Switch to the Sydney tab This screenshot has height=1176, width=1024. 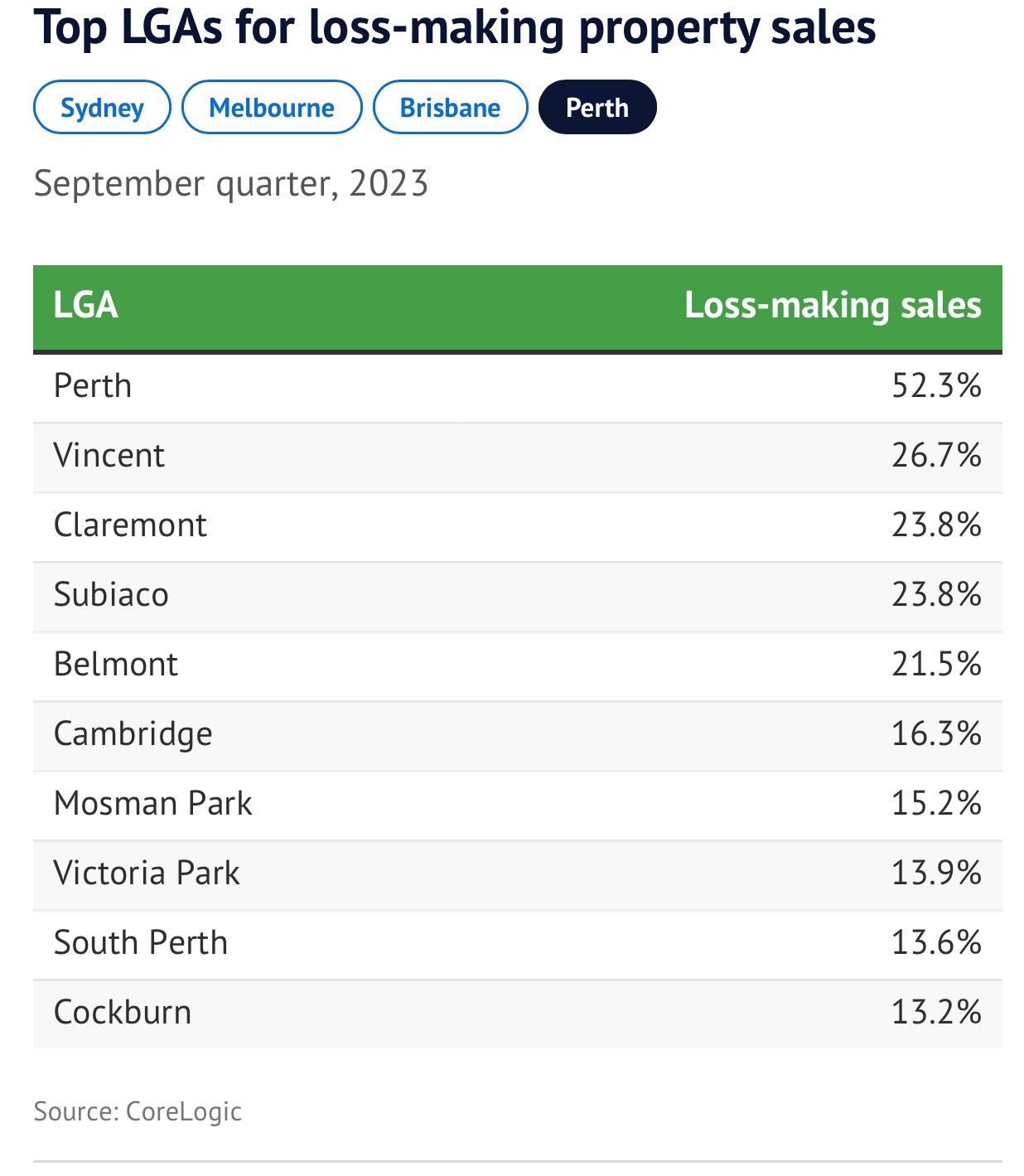coord(102,108)
